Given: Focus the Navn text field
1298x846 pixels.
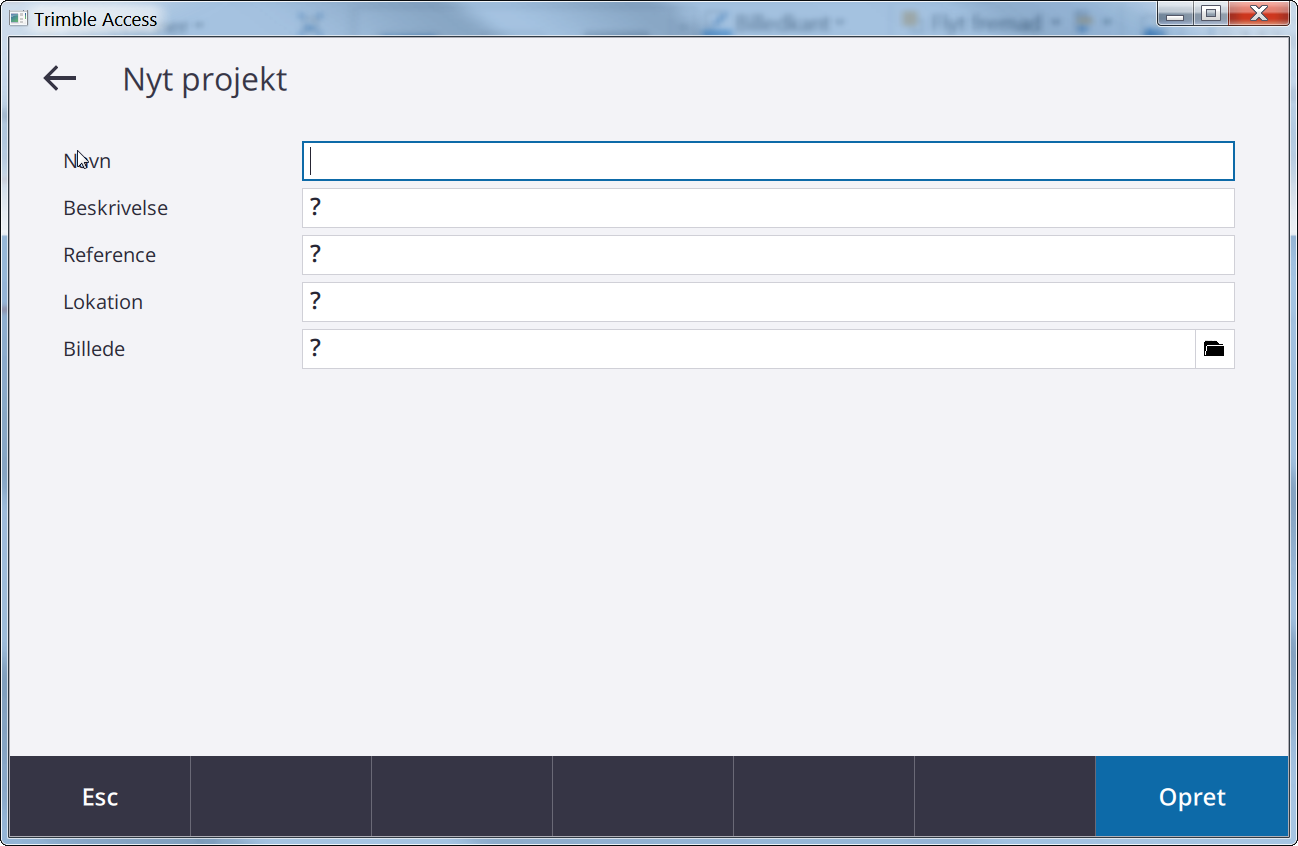Looking at the screenshot, I should click(768, 161).
